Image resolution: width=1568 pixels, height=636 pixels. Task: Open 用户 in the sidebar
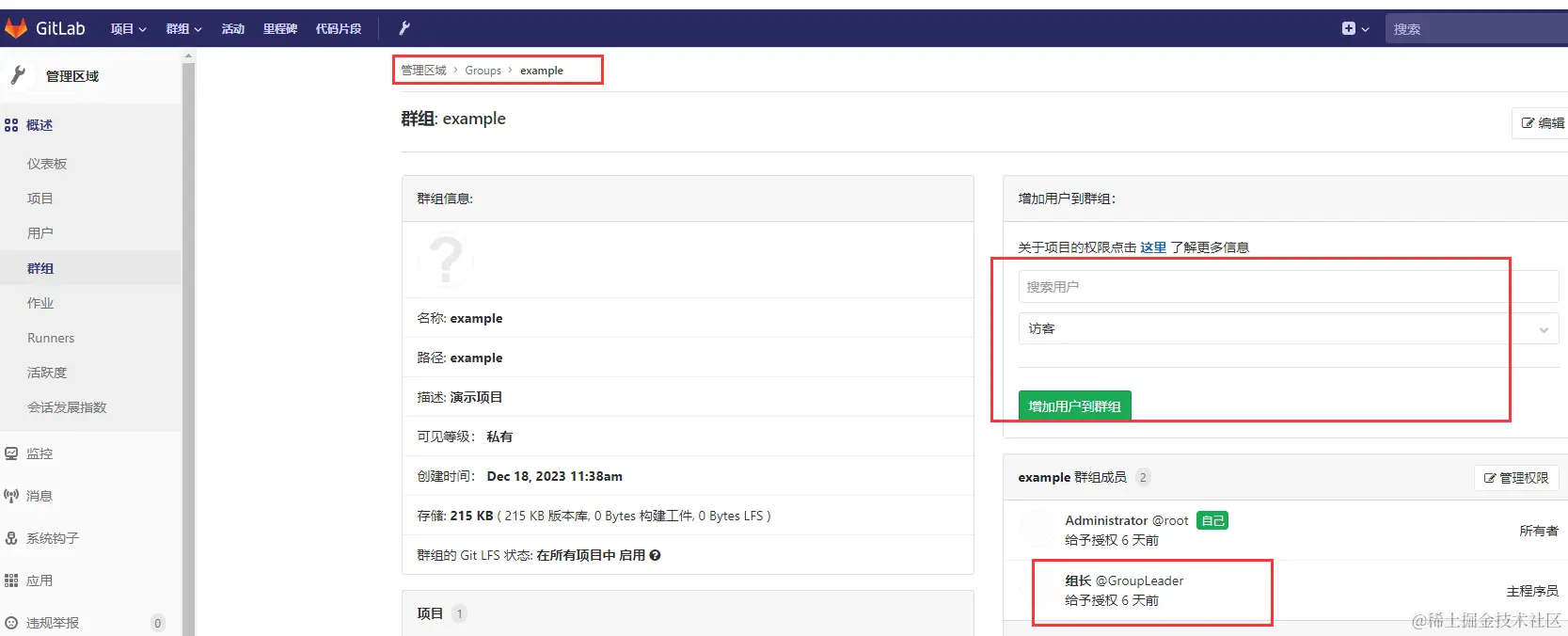(40, 233)
